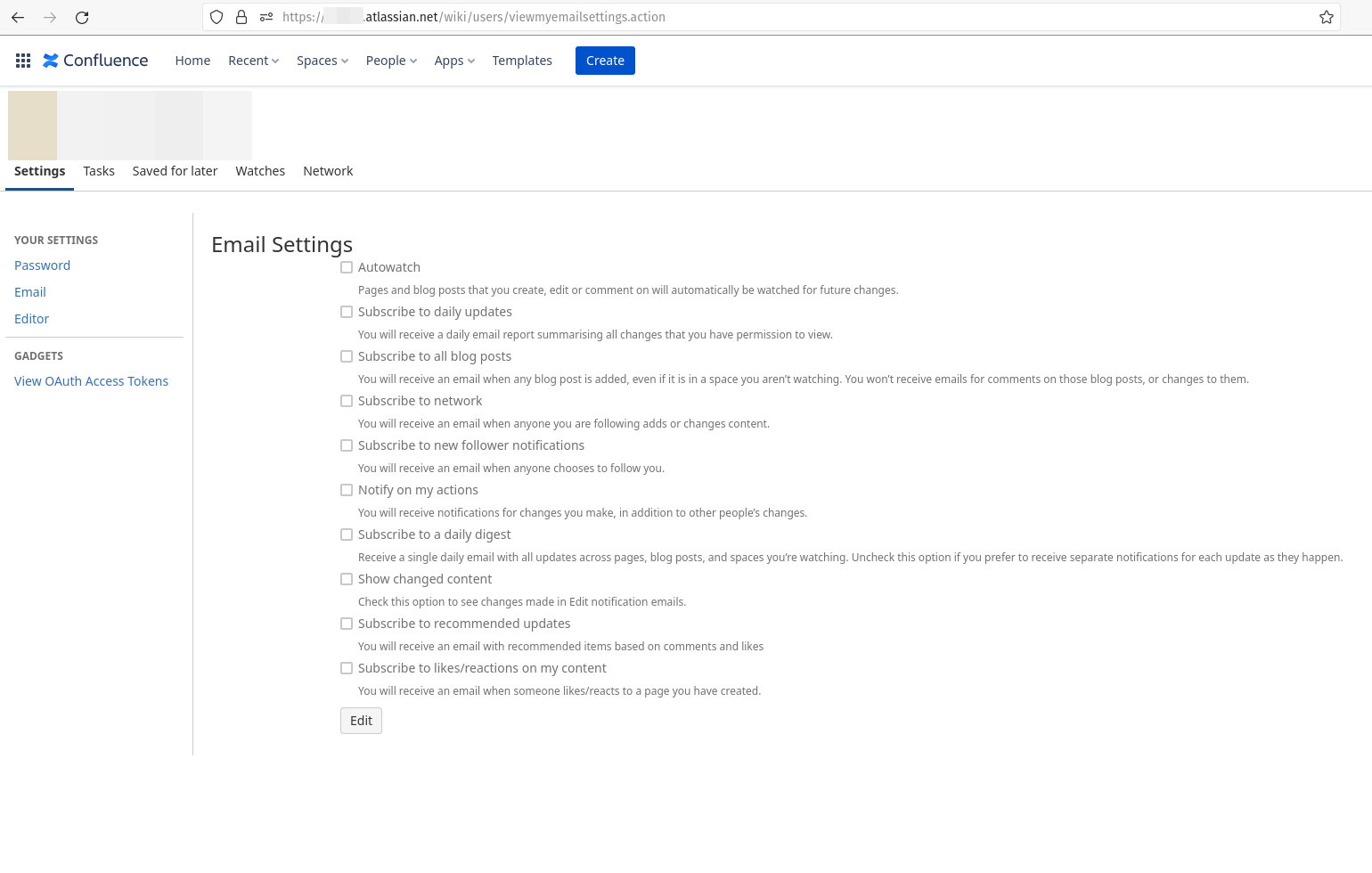Enable the Autowatch checkbox

click(347, 266)
